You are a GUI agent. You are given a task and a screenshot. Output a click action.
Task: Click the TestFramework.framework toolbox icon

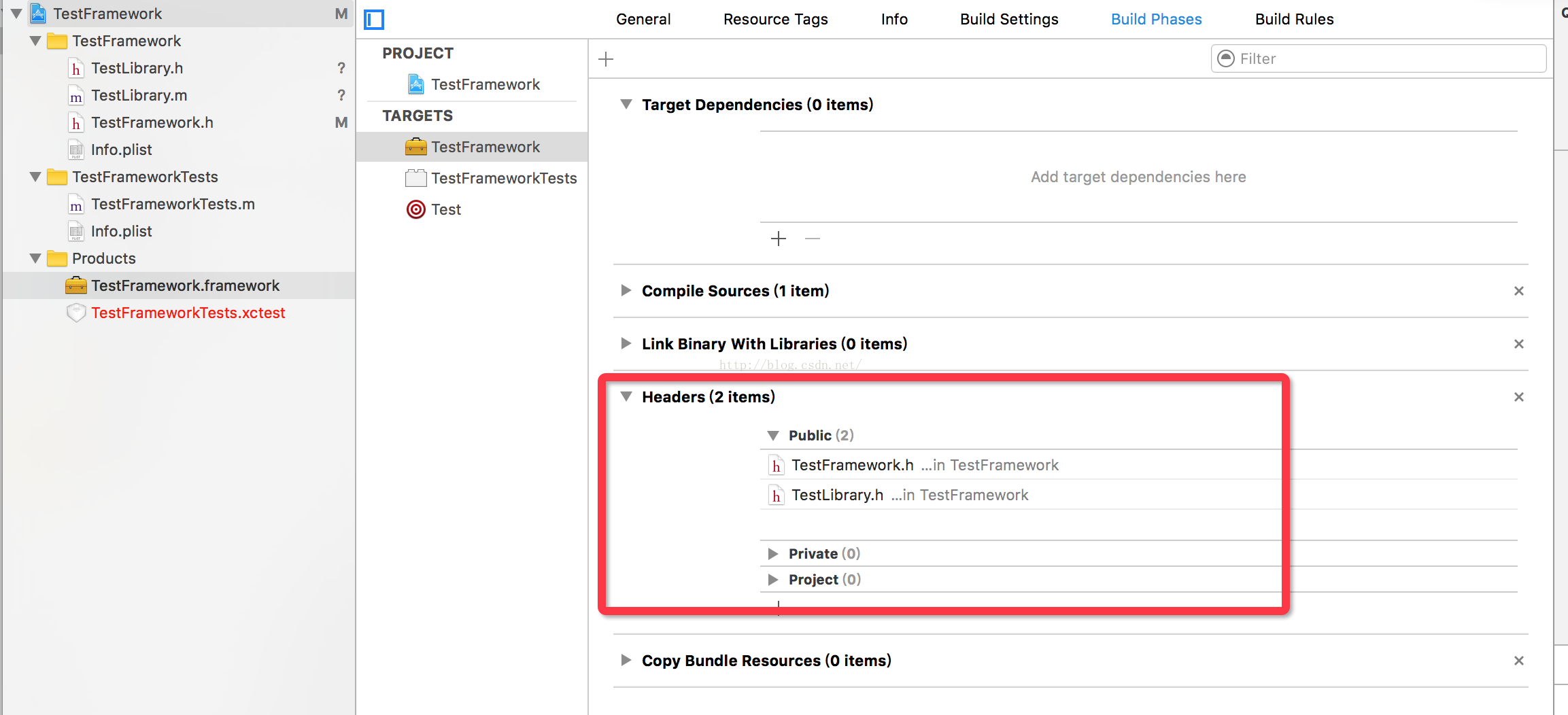coord(76,285)
